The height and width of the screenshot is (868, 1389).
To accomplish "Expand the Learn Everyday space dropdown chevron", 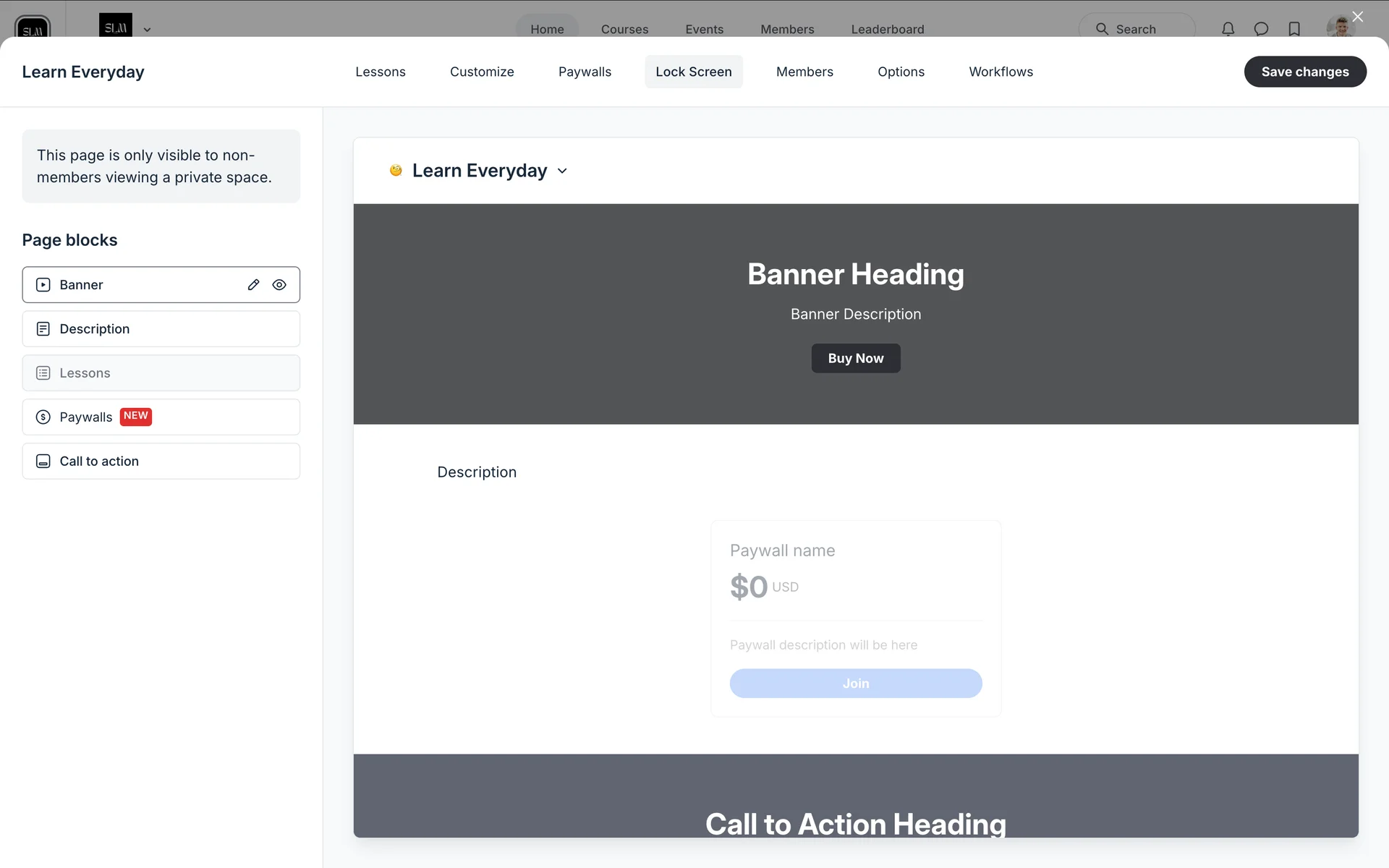I will tap(562, 171).
